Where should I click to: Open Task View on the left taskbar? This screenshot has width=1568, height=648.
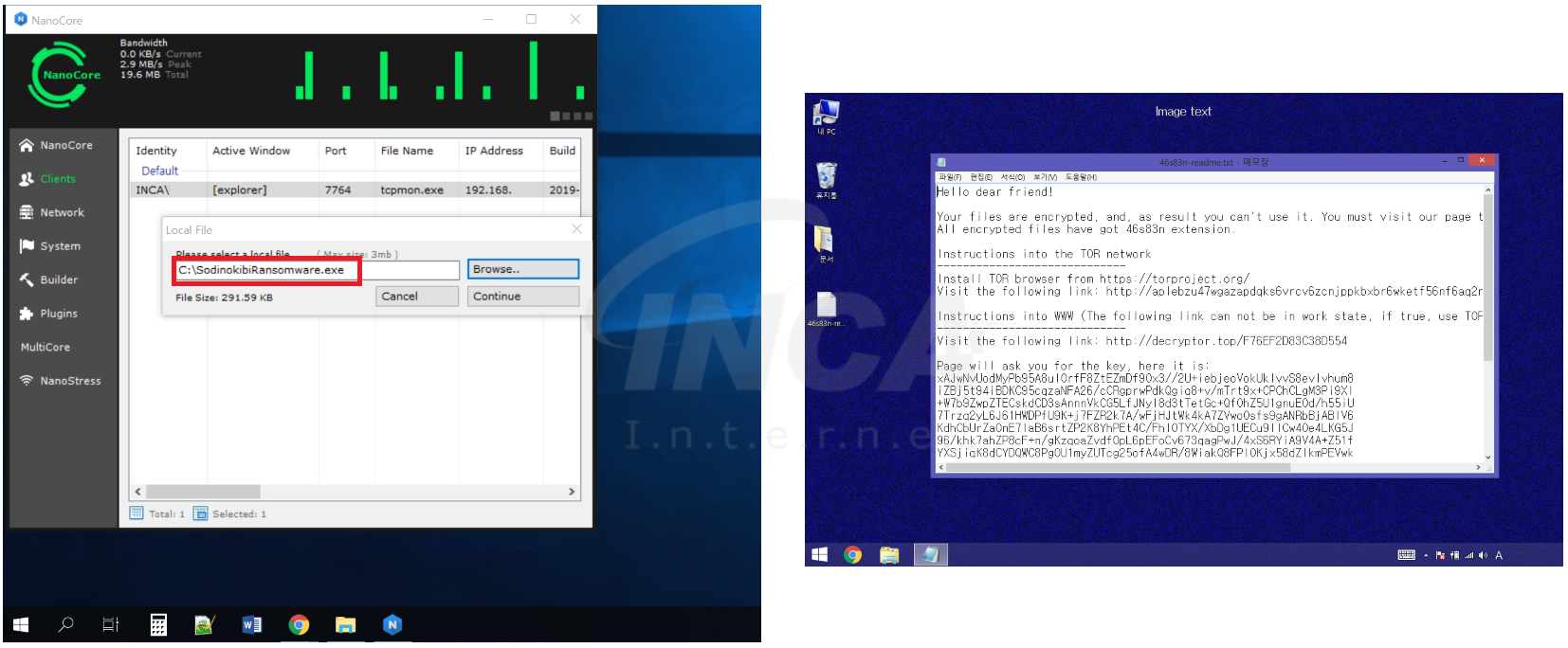pos(111,624)
